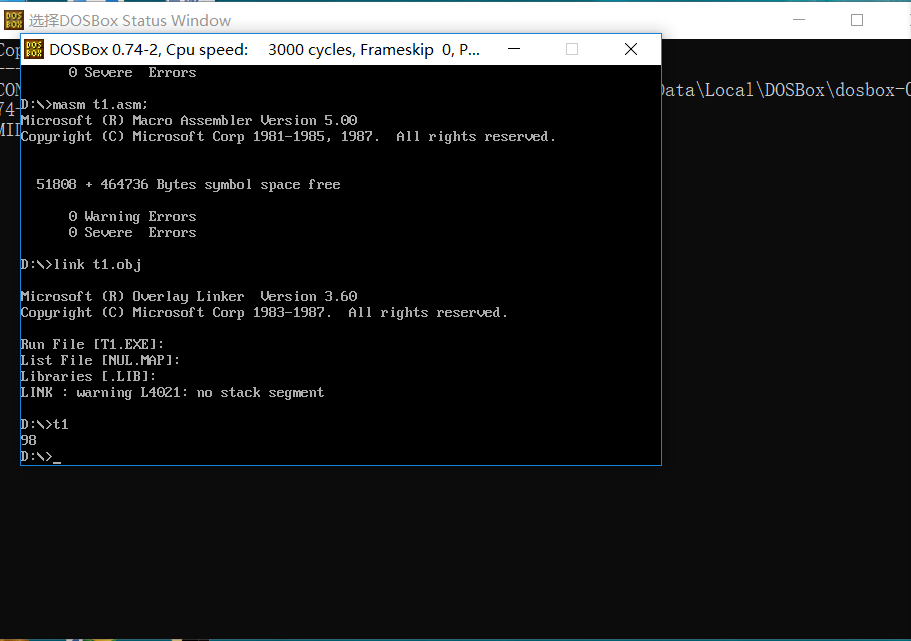Click 'Overlay Linker Version 3.60' line
Image resolution: width=911 pixels, height=641 pixels.
tap(189, 296)
